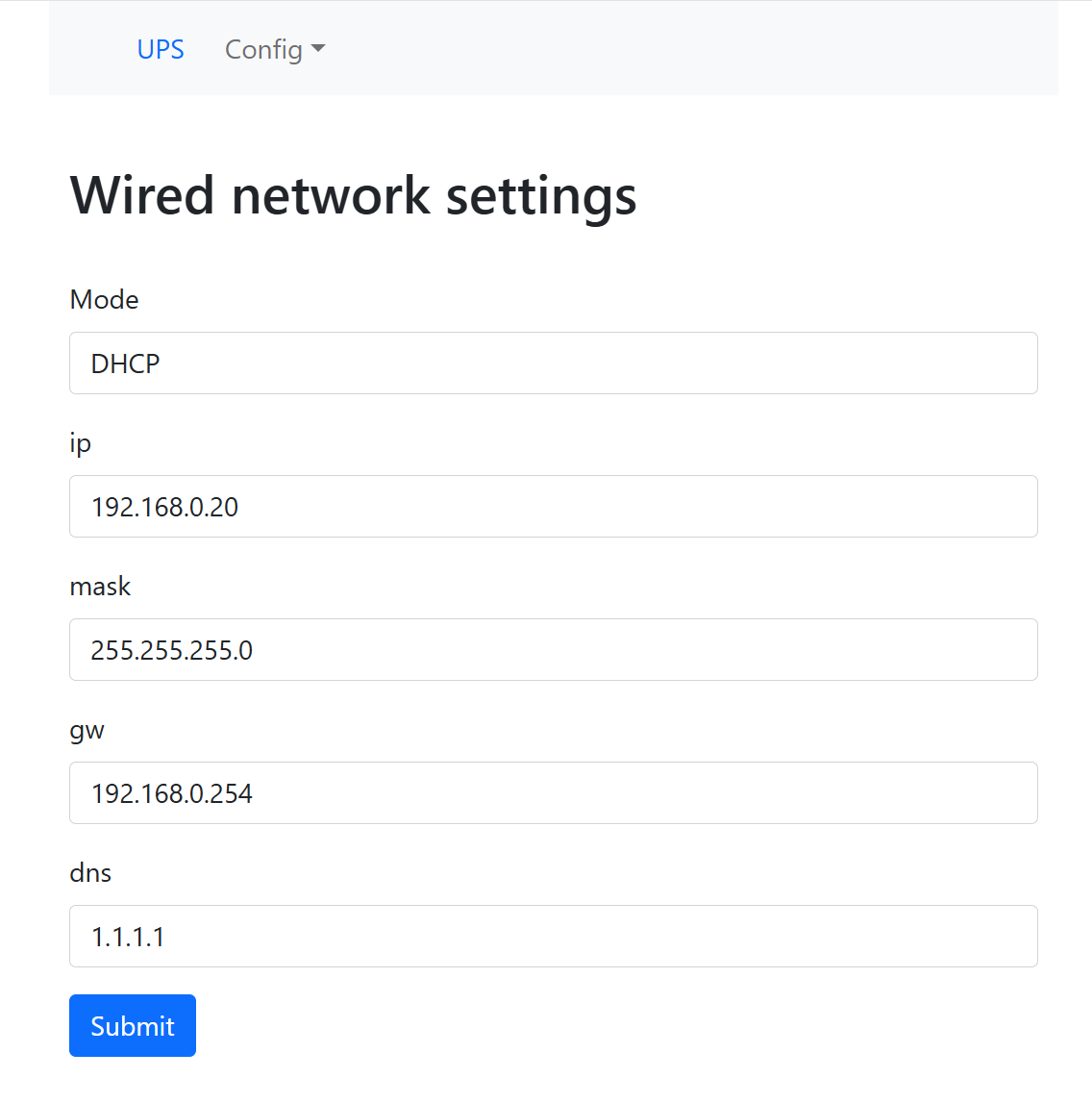1092x1103 pixels.
Task: Click the gw label text
Action: pyautogui.click(x=87, y=730)
